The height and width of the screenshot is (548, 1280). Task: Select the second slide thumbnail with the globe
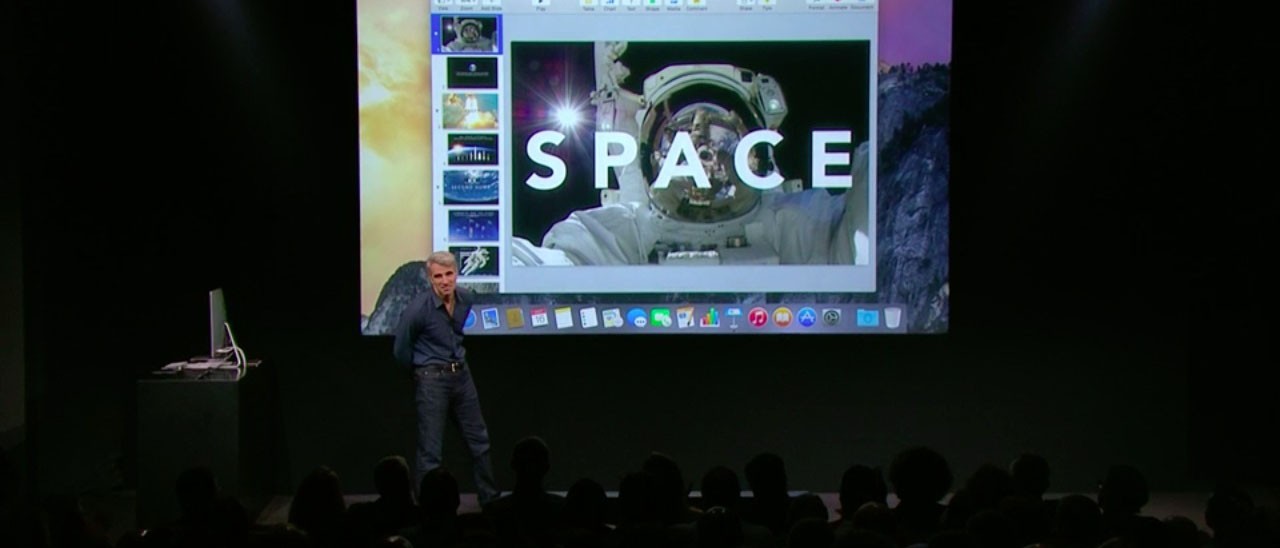click(x=472, y=72)
